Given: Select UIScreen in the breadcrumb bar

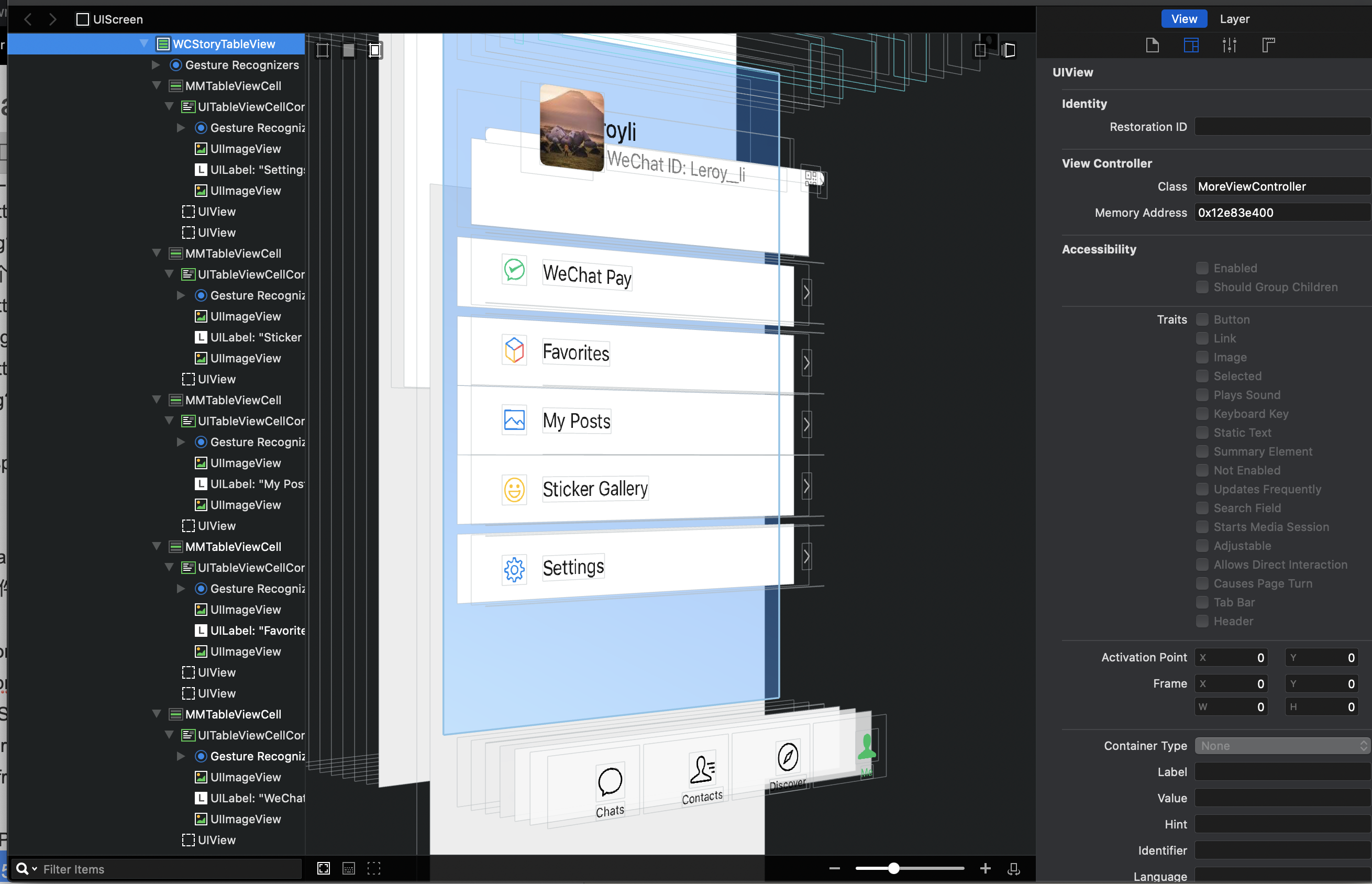Looking at the screenshot, I should click(x=109, y=19).
